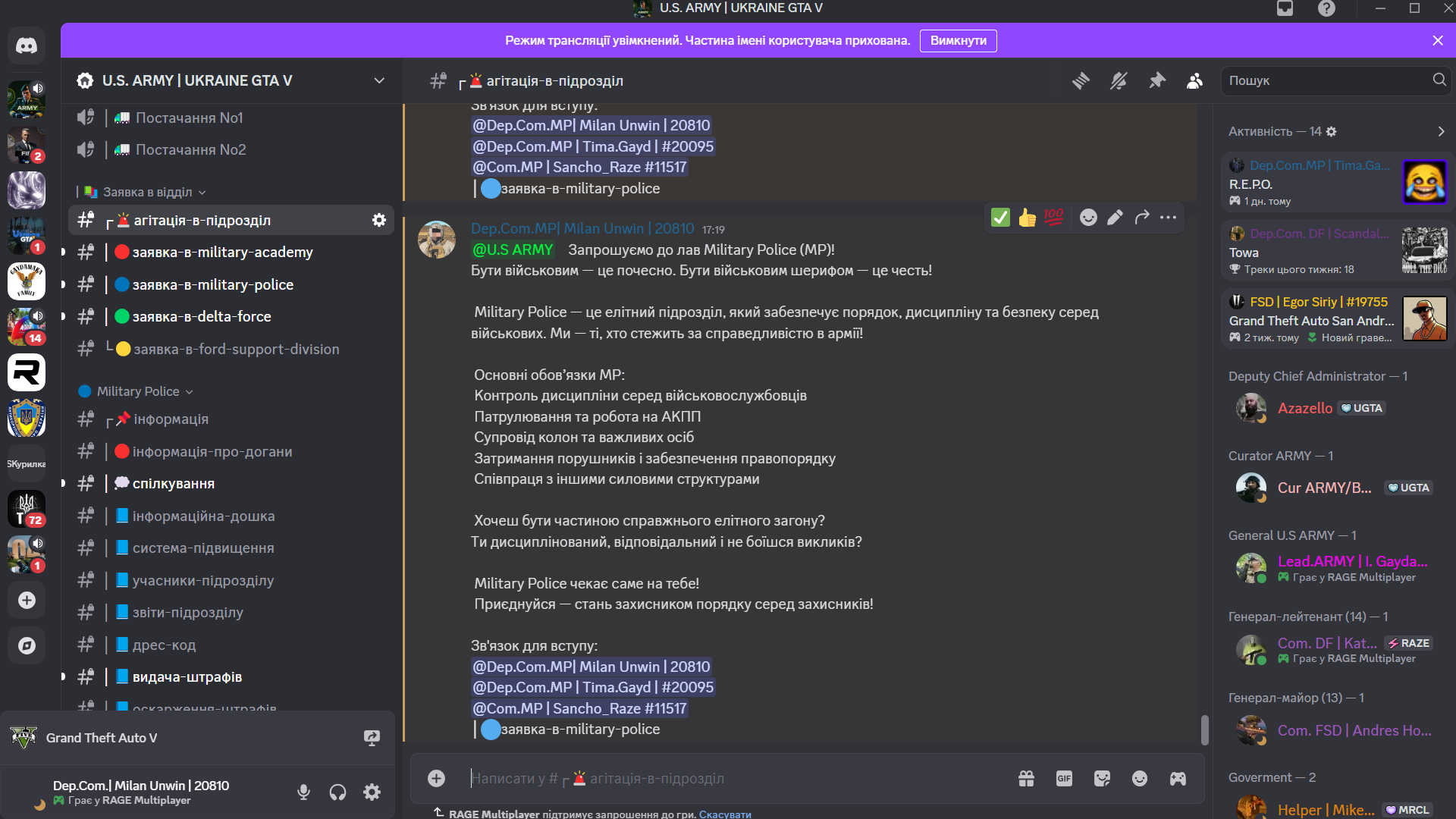Open Cur ARMY member entry
This screenshot has width=1456, height=819.
pos(1334,488)
